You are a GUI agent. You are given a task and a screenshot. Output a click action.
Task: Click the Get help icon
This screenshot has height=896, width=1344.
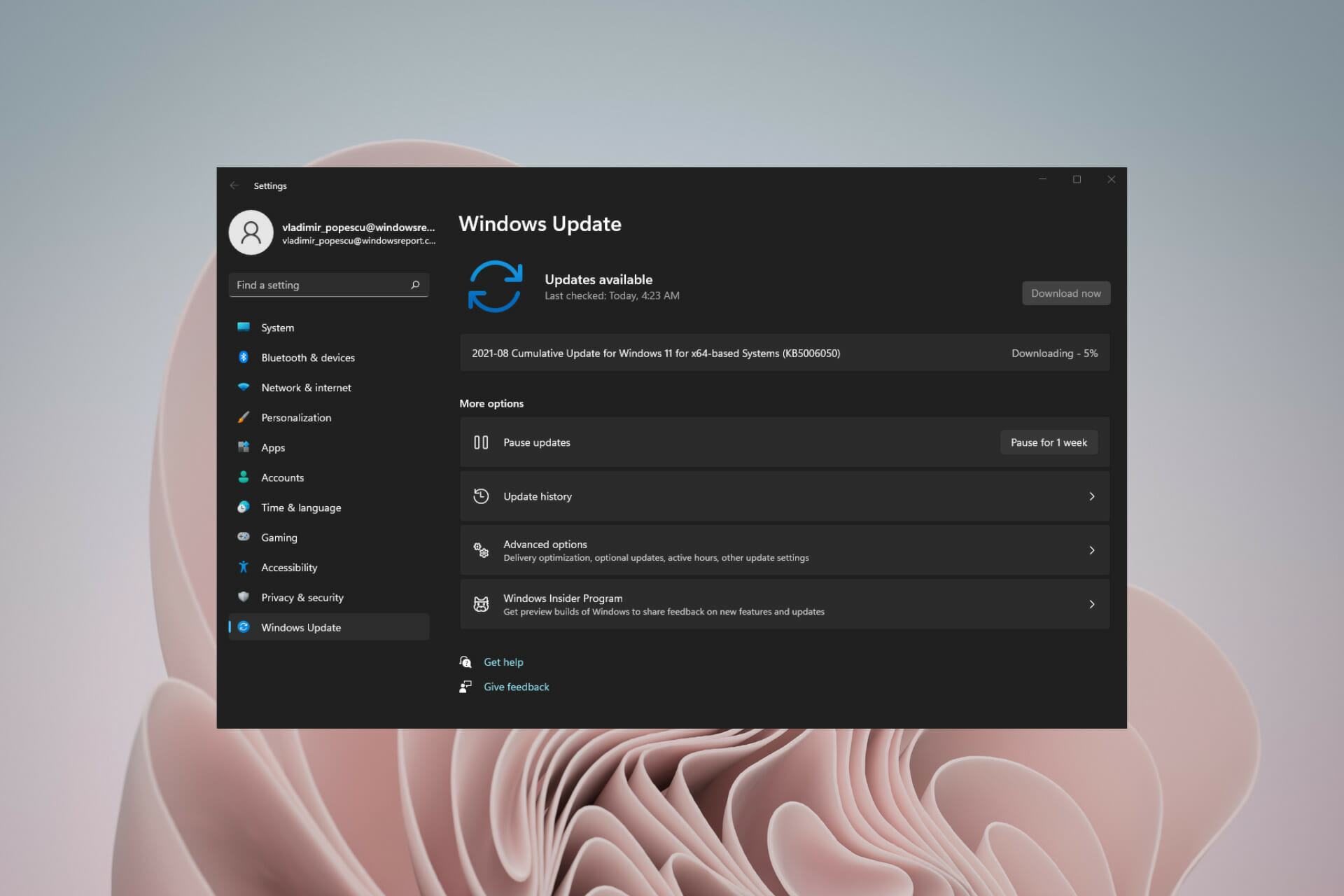click(x=465, y=661)
